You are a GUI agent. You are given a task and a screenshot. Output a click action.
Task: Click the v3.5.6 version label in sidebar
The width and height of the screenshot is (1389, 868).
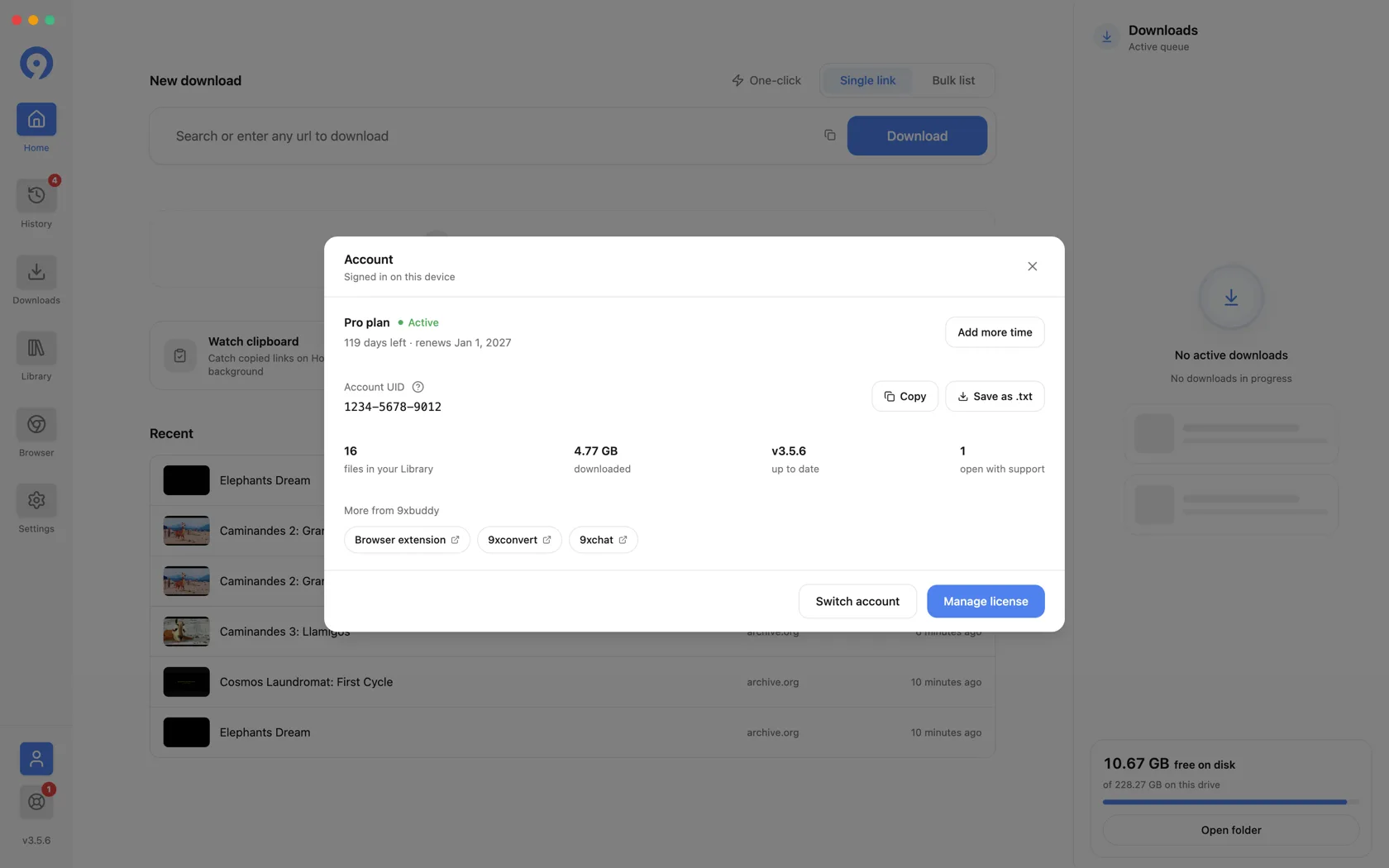tap(36, 841)
